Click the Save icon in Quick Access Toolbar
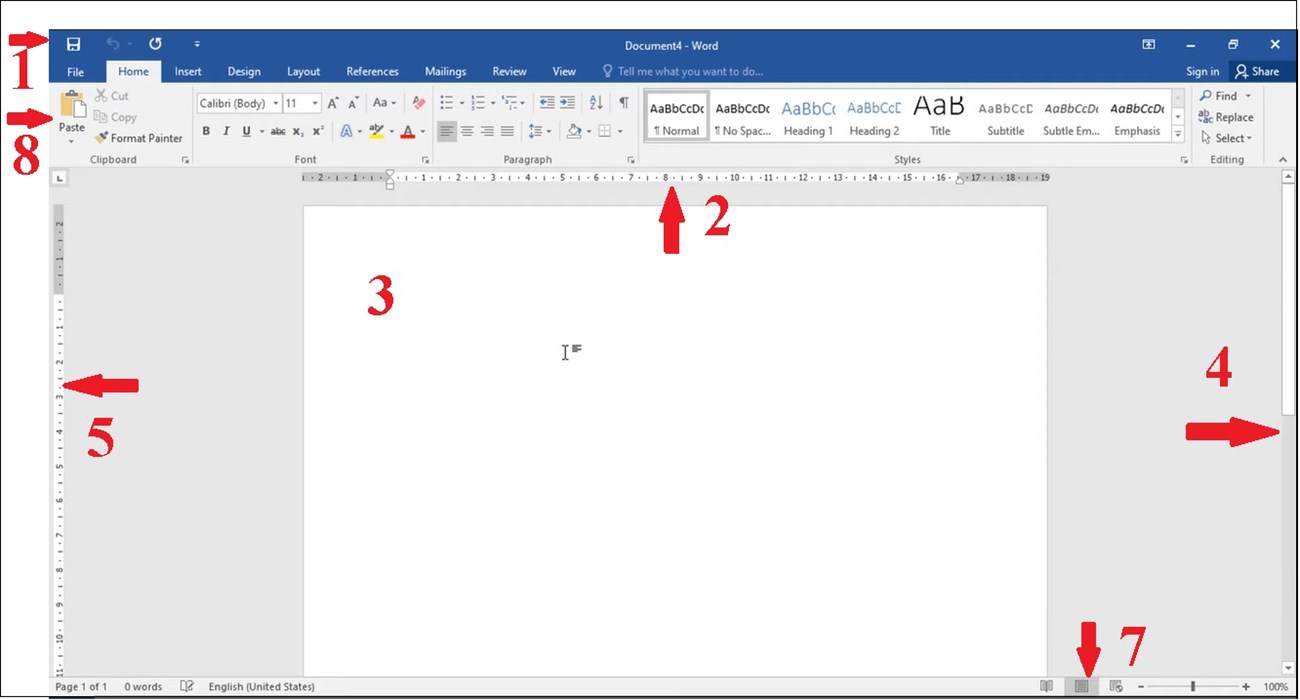 (73, 45)
